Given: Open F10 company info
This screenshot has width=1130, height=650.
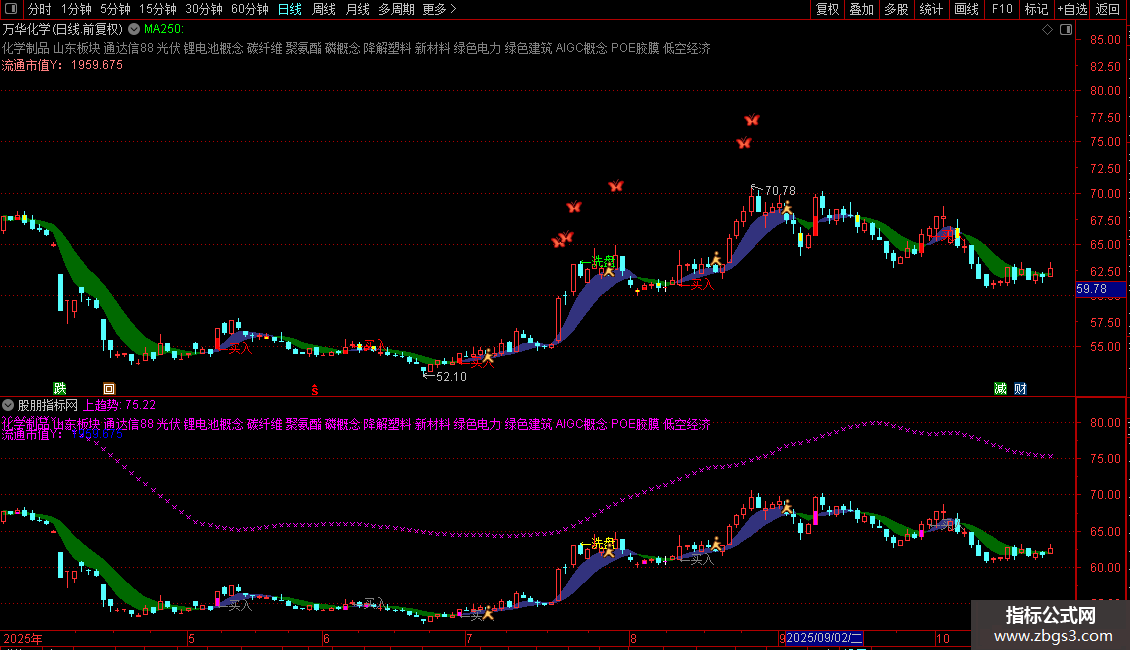Looking at the screenshot, I should 1002,9.
